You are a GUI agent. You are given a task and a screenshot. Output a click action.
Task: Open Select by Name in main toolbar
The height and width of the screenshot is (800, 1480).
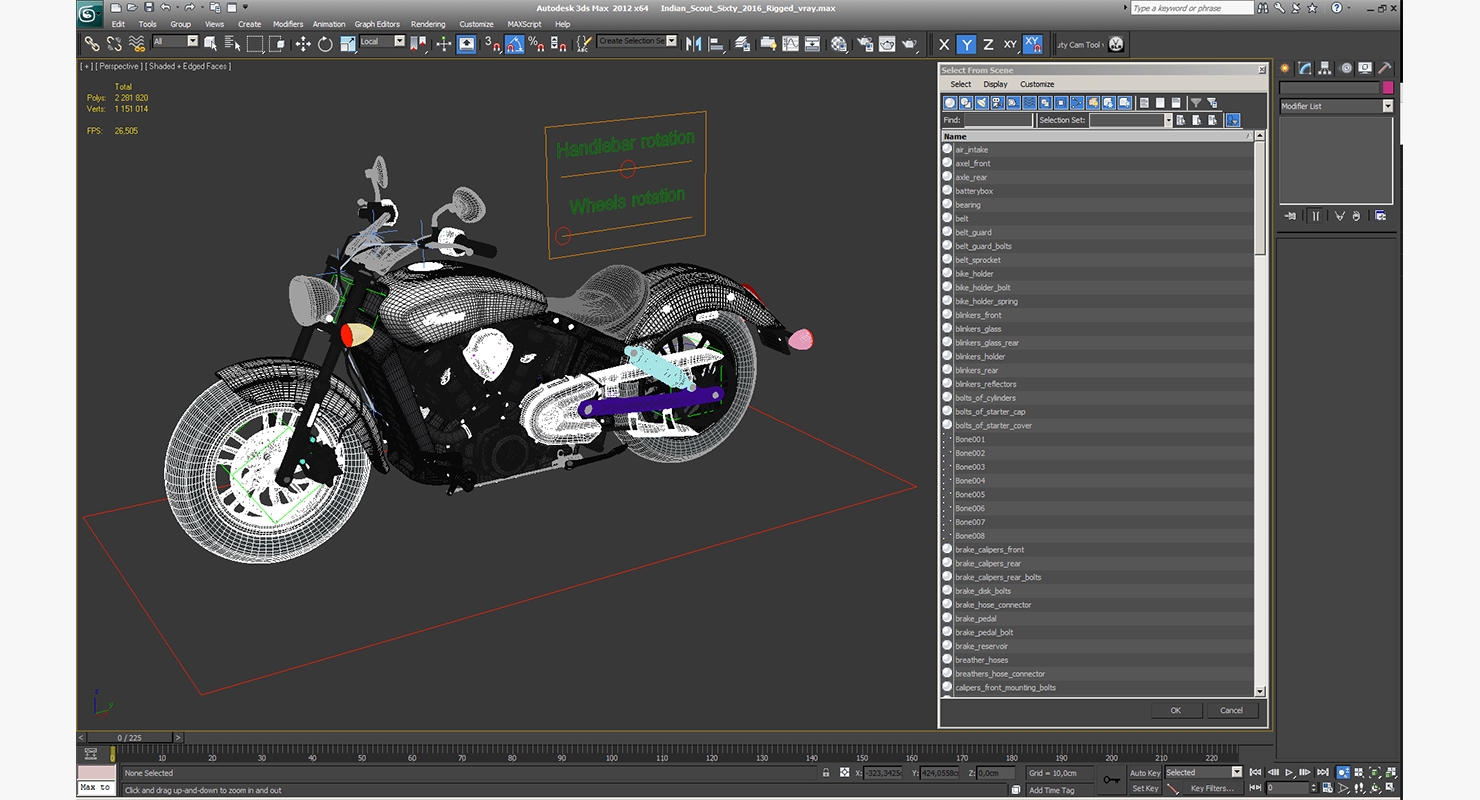click(x=233, y=44)
